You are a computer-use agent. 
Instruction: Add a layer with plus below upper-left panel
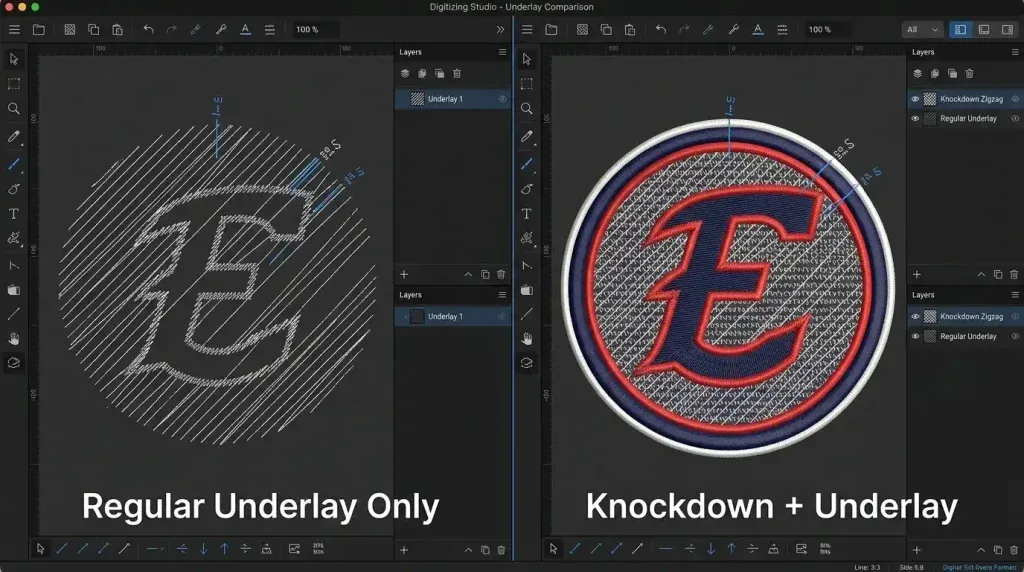pyautogui.click(x=404, y=275)
